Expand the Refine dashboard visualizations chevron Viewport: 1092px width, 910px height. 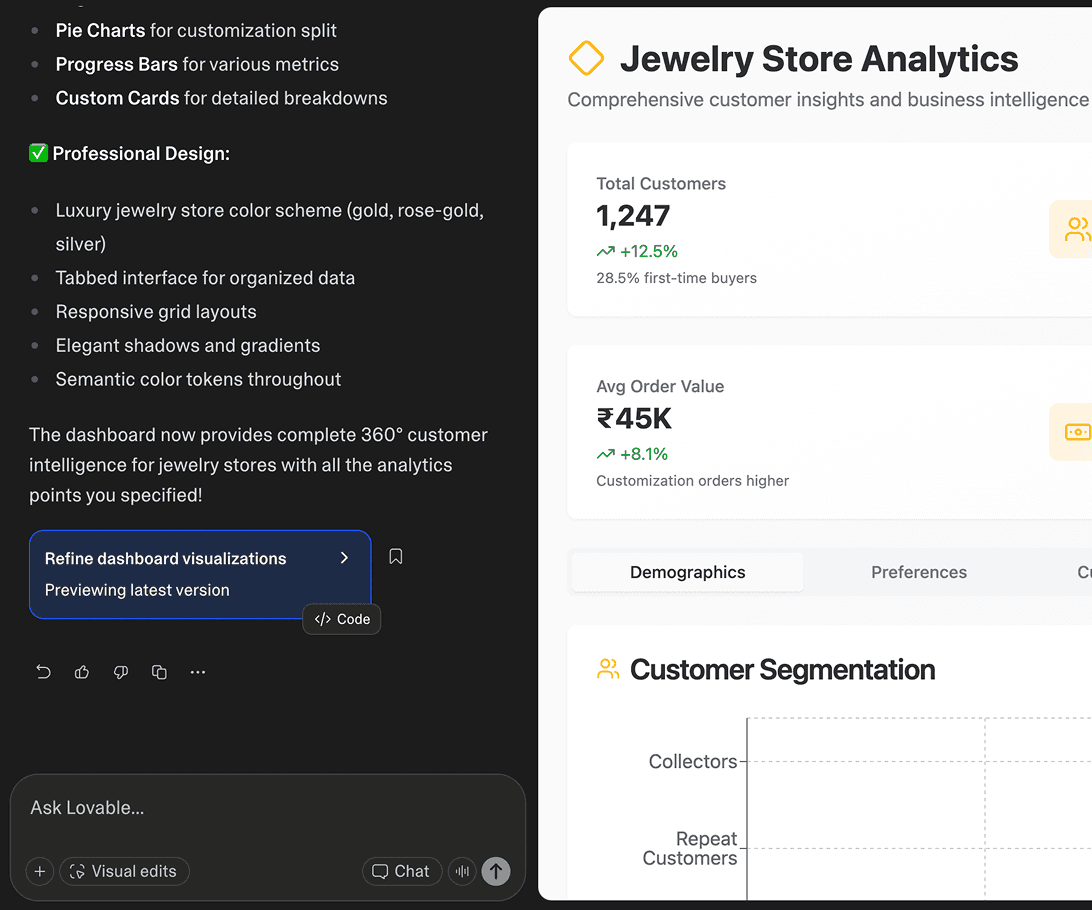click(344, 558)
